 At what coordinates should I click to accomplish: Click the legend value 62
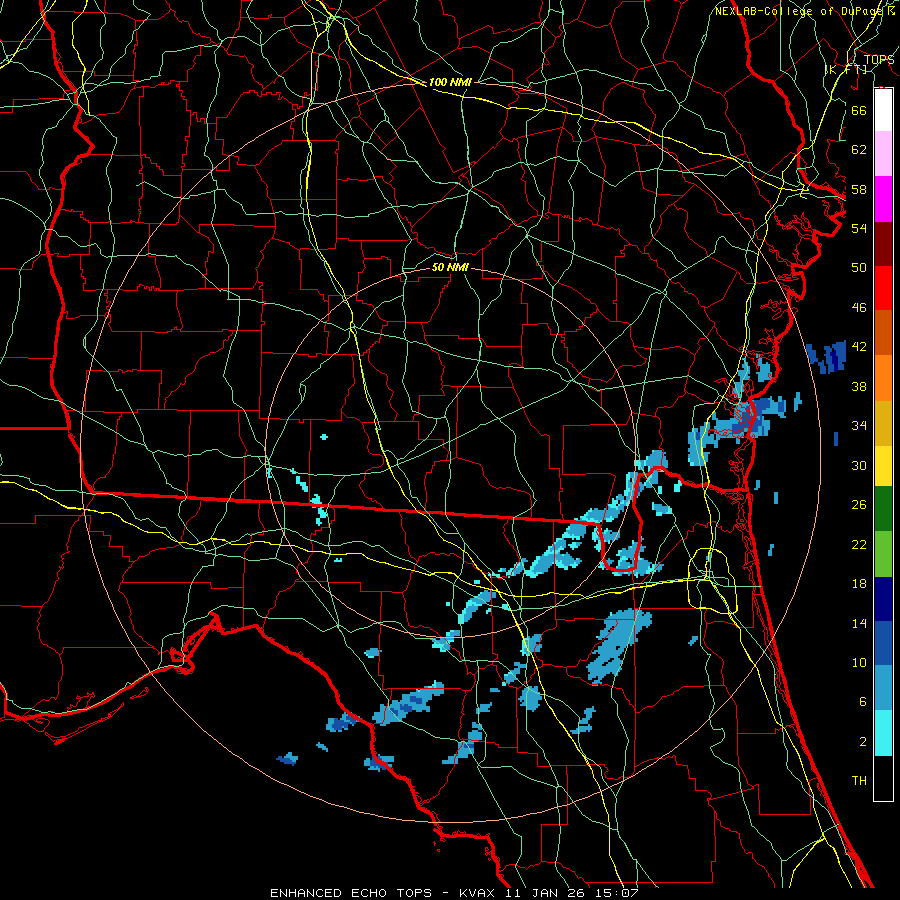[859, 150]
